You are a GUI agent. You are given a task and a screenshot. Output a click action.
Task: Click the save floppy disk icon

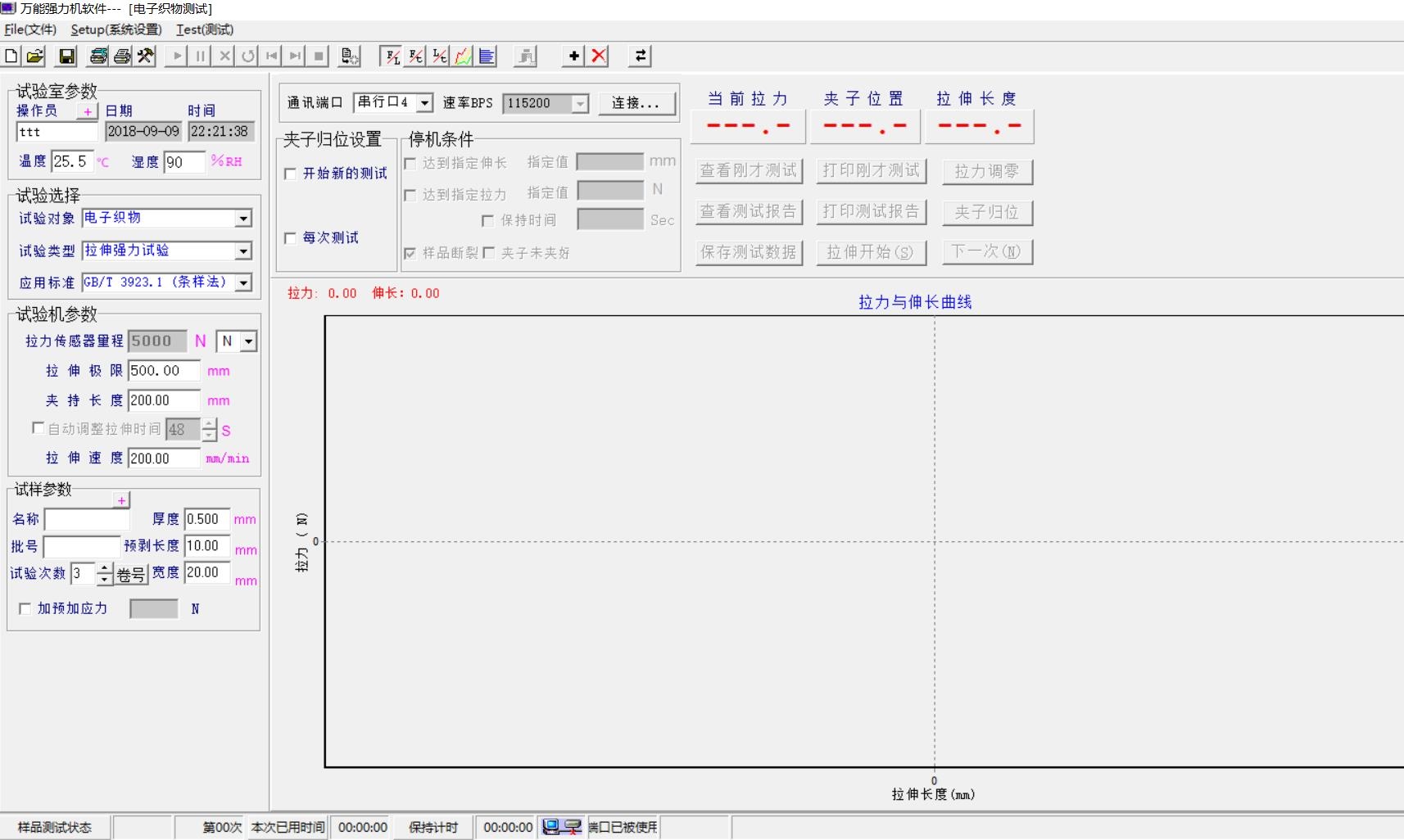(66, 56)
